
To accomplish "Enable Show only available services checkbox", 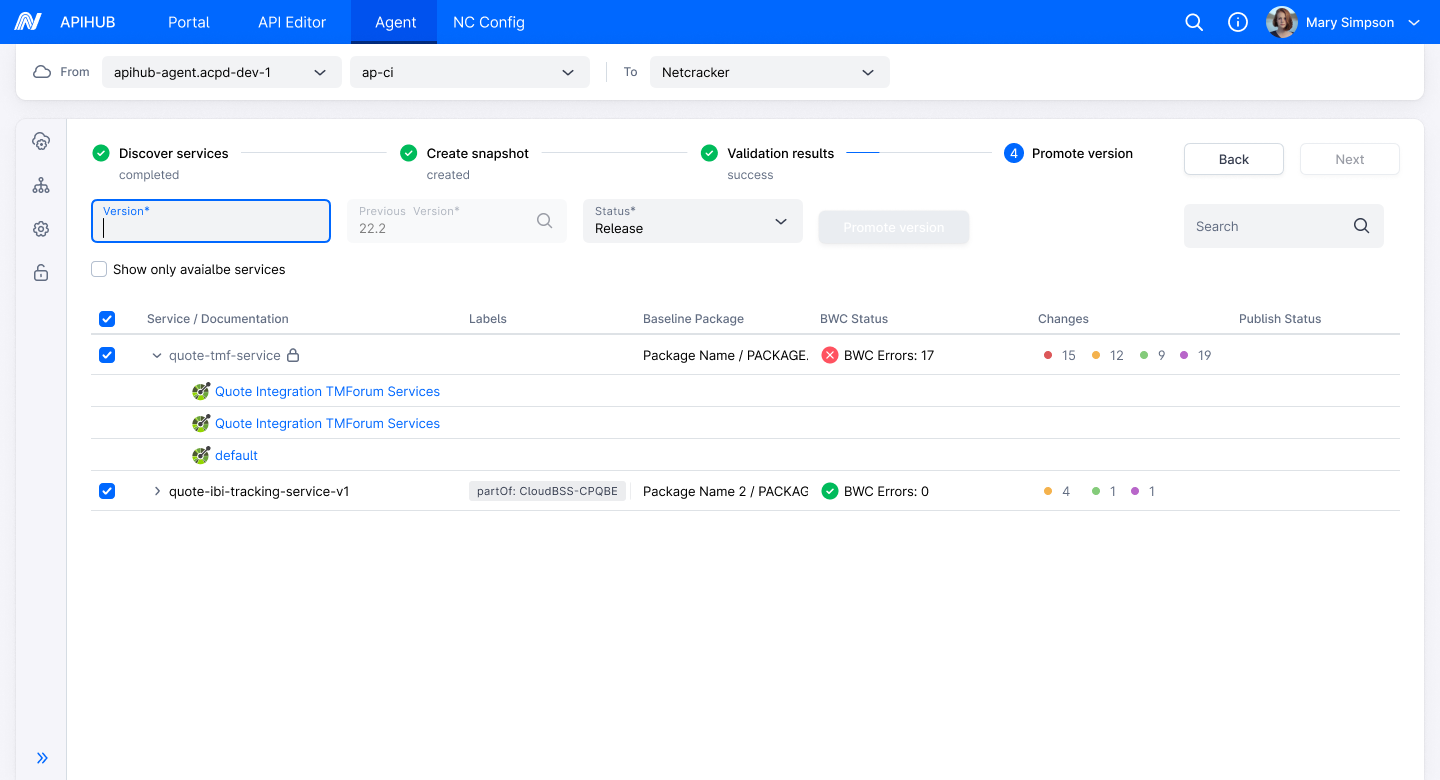I will pos(99,269).
